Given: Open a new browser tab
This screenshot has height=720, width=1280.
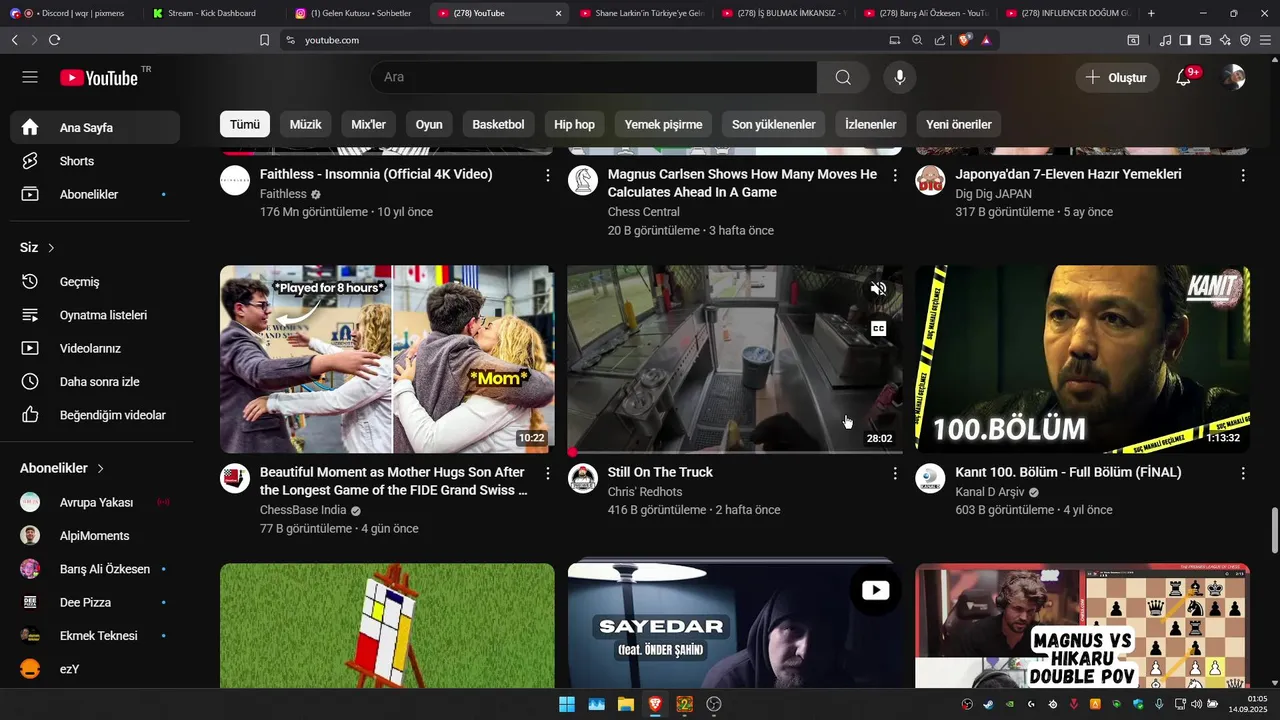Looking at the screenshot, I should coord(1152,13).
